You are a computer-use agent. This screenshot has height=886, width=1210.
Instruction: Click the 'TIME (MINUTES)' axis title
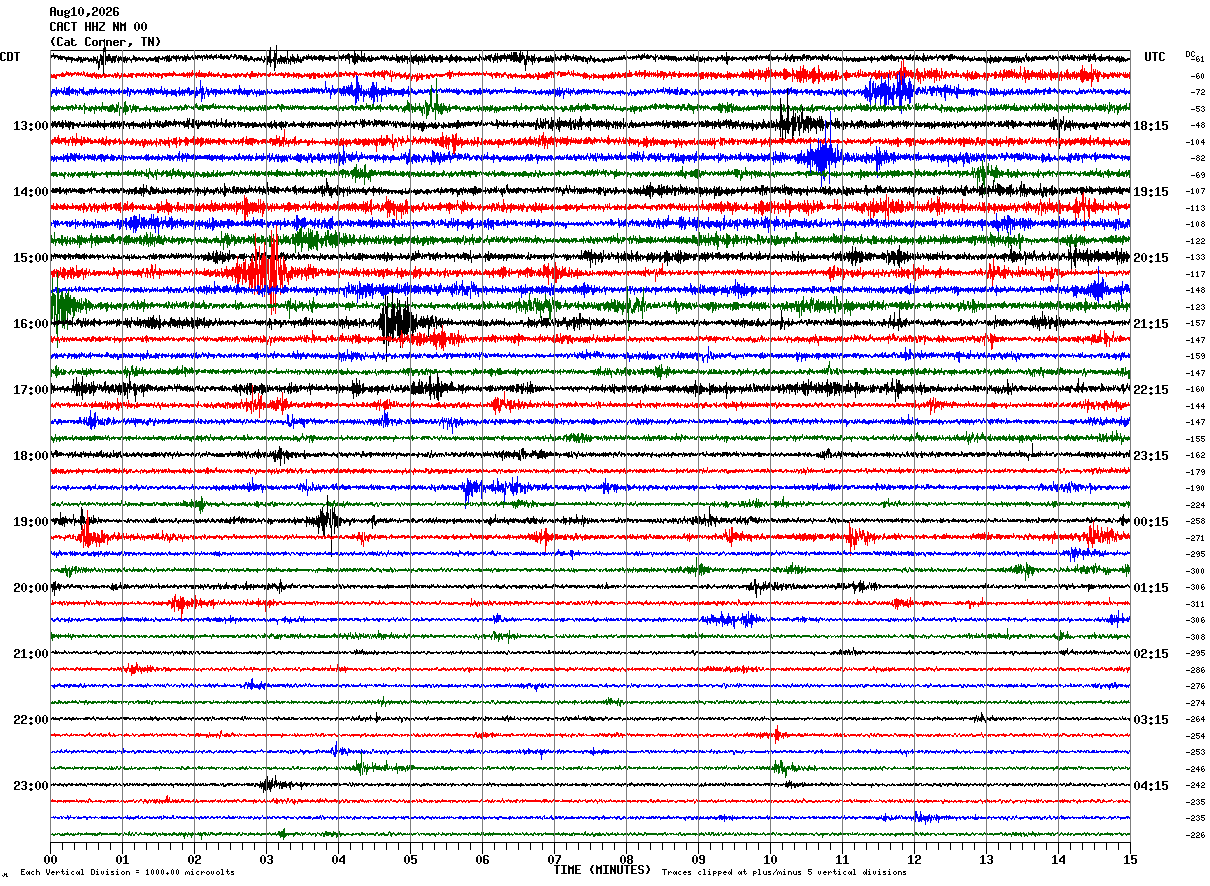click(602, 870)
